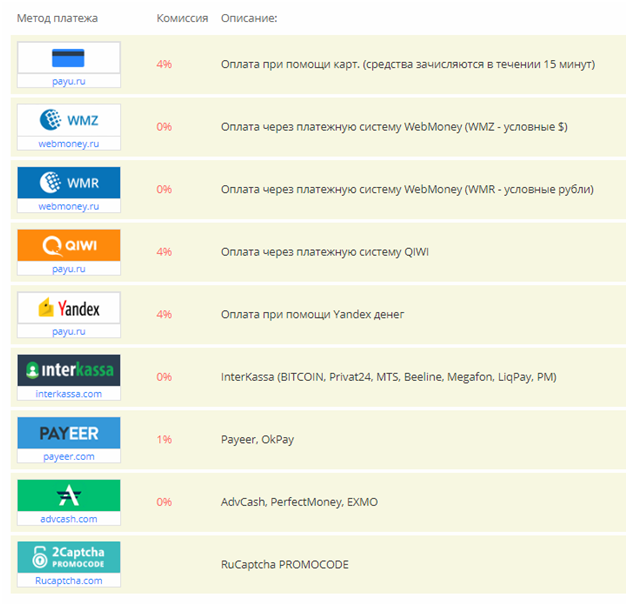Click 4% commission in Yandex row

click(x=164, y=314)
